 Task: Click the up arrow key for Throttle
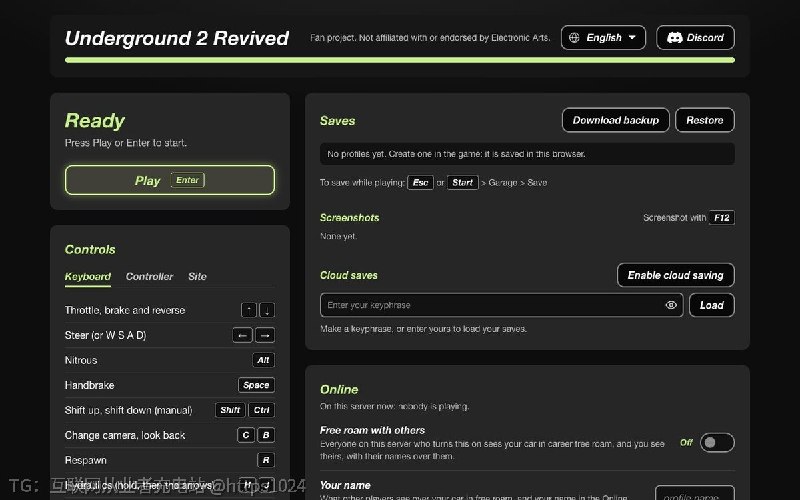[x=248, y=310]
